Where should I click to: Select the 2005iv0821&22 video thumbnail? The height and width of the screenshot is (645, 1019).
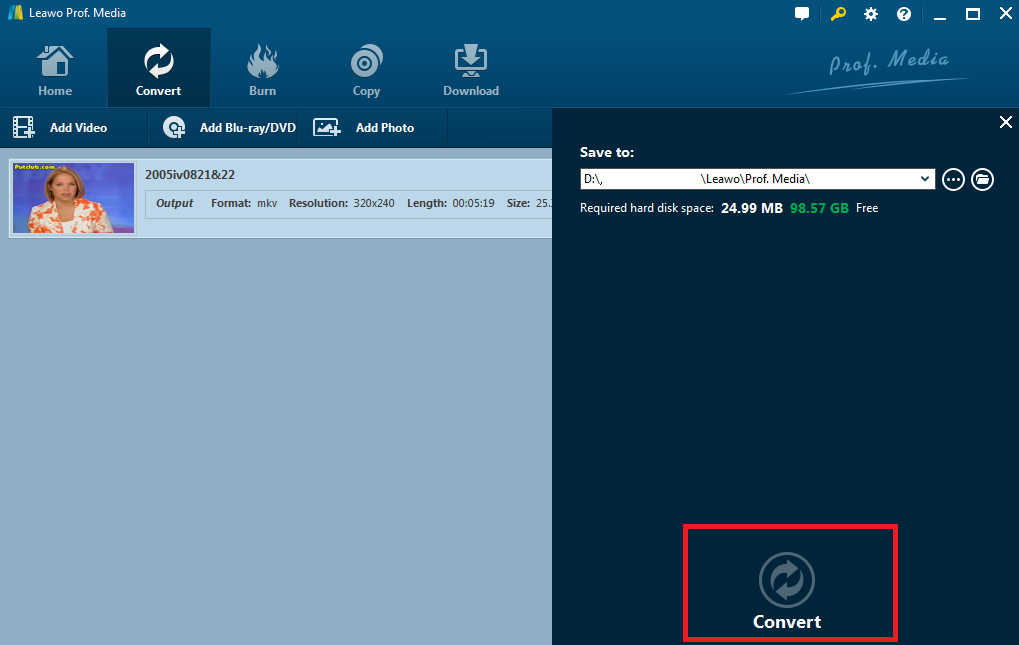coord(73,197)
